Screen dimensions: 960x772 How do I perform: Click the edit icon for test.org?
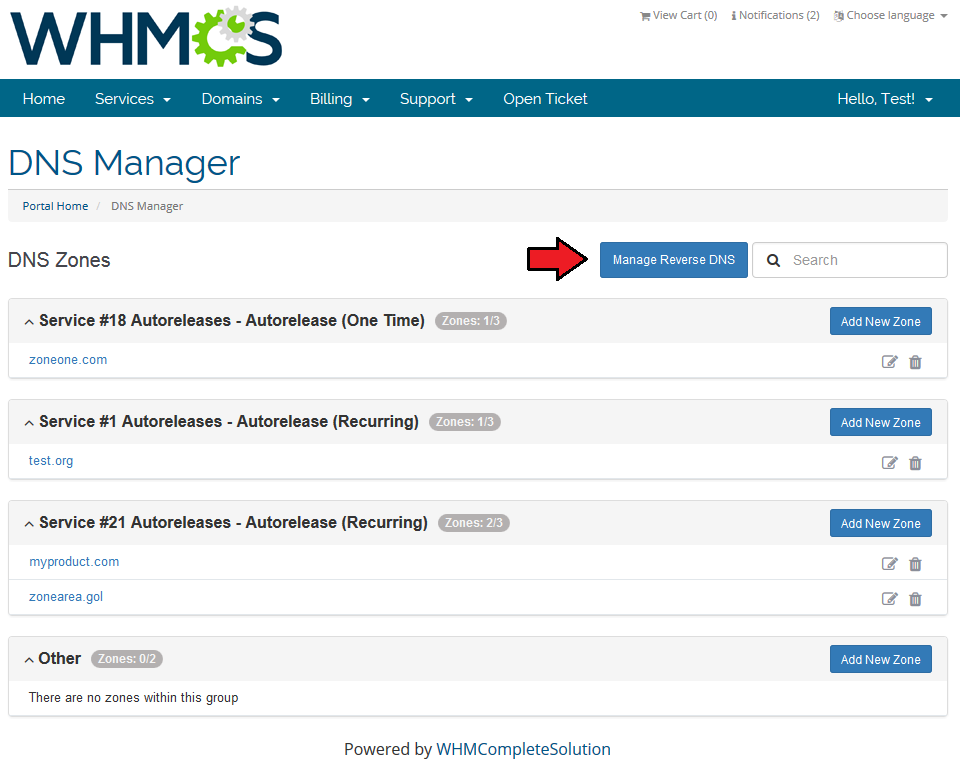click(889, 463)
